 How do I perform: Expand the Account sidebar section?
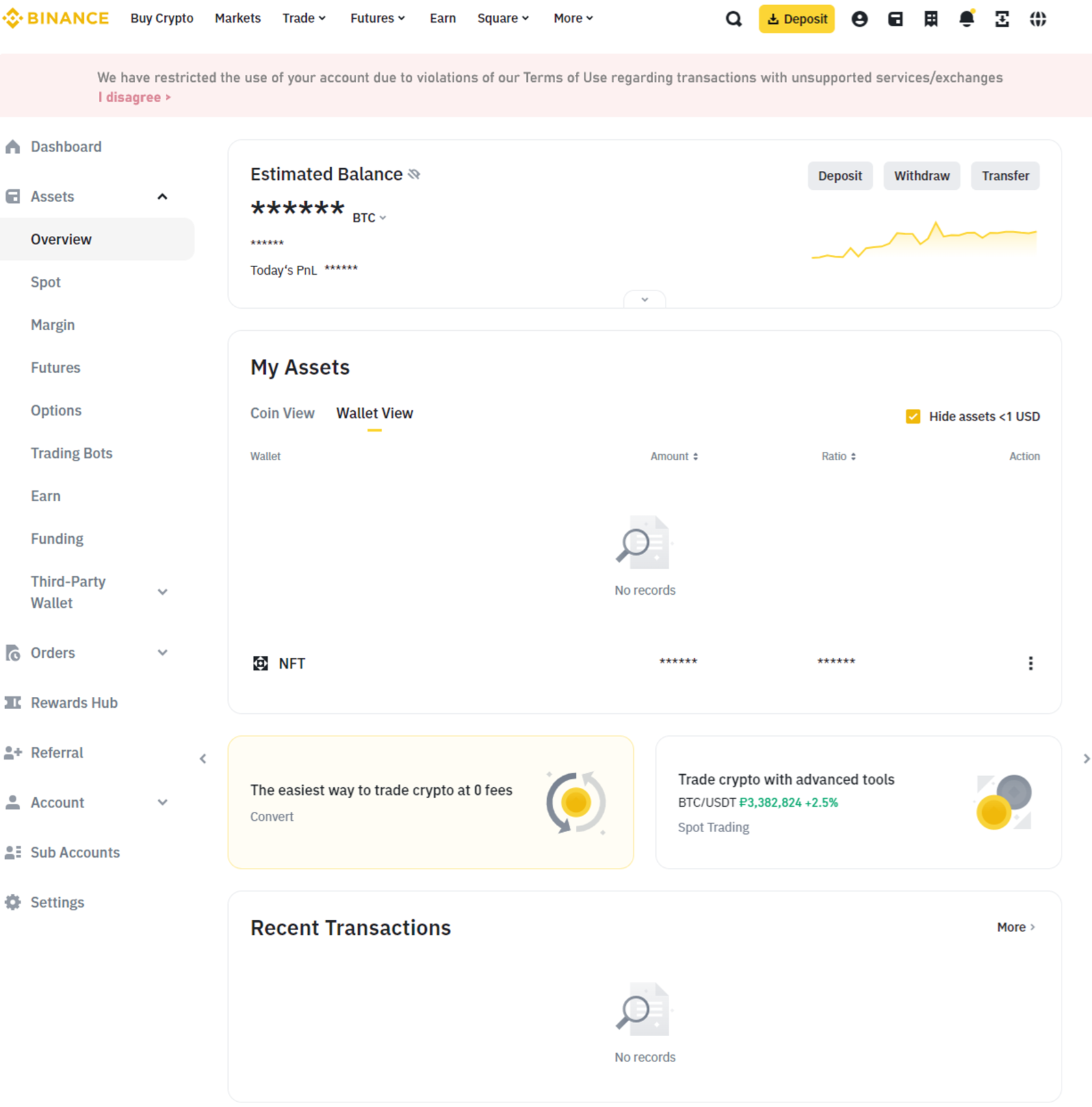(x=162, y=802)
